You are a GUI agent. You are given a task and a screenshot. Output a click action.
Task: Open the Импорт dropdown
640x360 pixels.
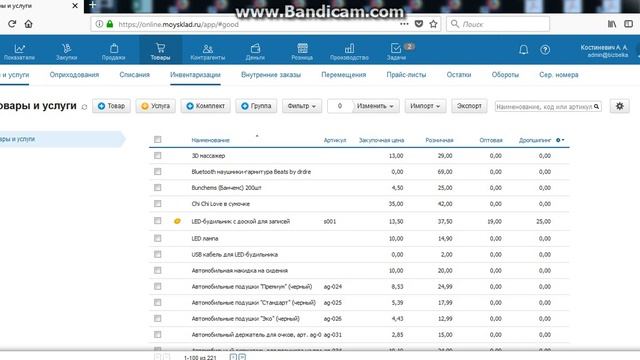[x=425, y=106]
